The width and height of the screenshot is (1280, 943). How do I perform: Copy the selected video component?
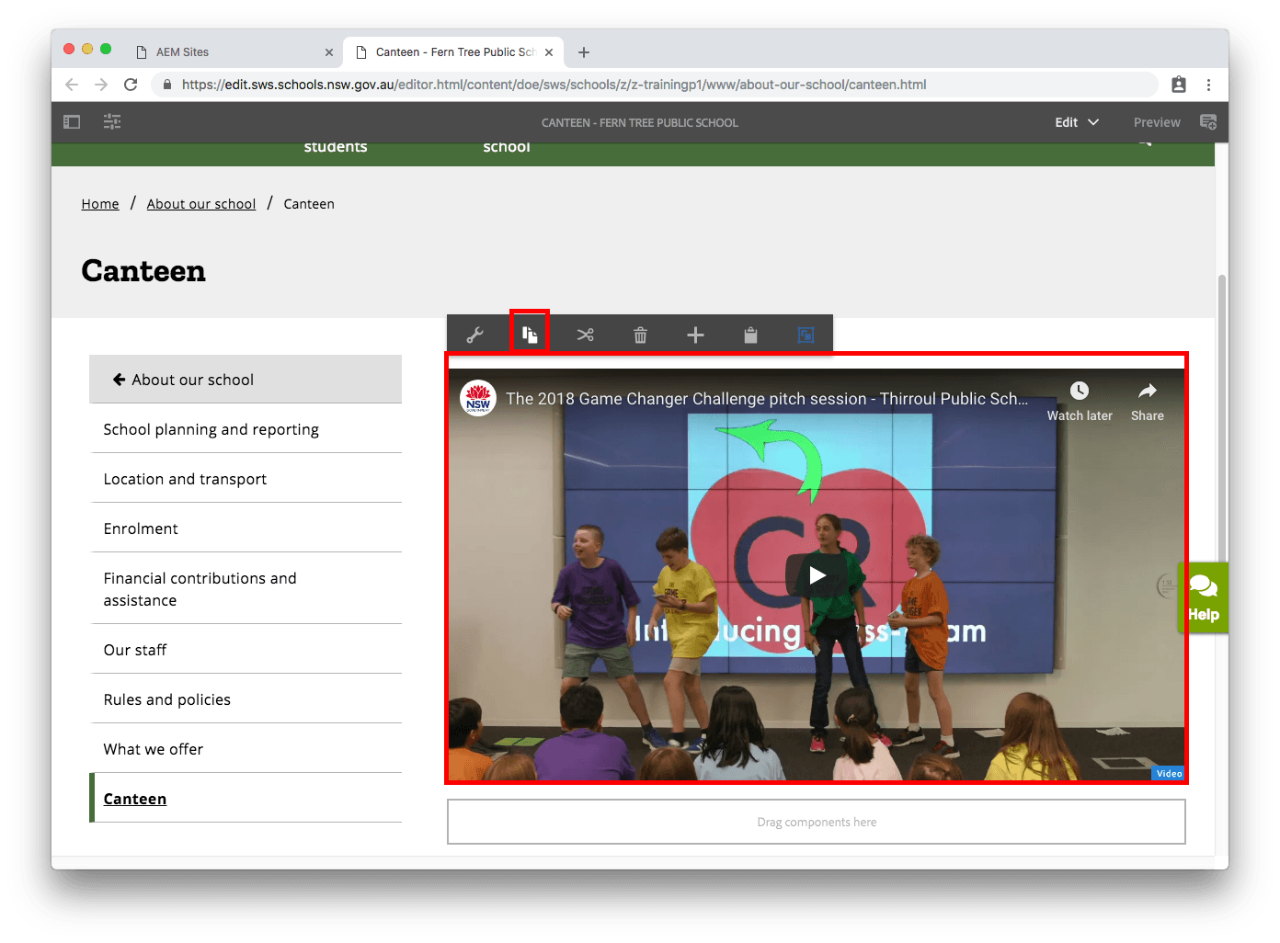click(530, 335)
